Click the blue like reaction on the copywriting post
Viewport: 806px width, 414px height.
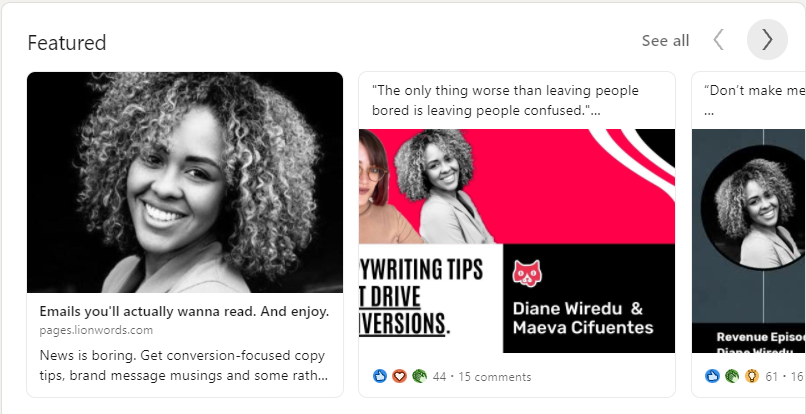click(x=379, y=376)
